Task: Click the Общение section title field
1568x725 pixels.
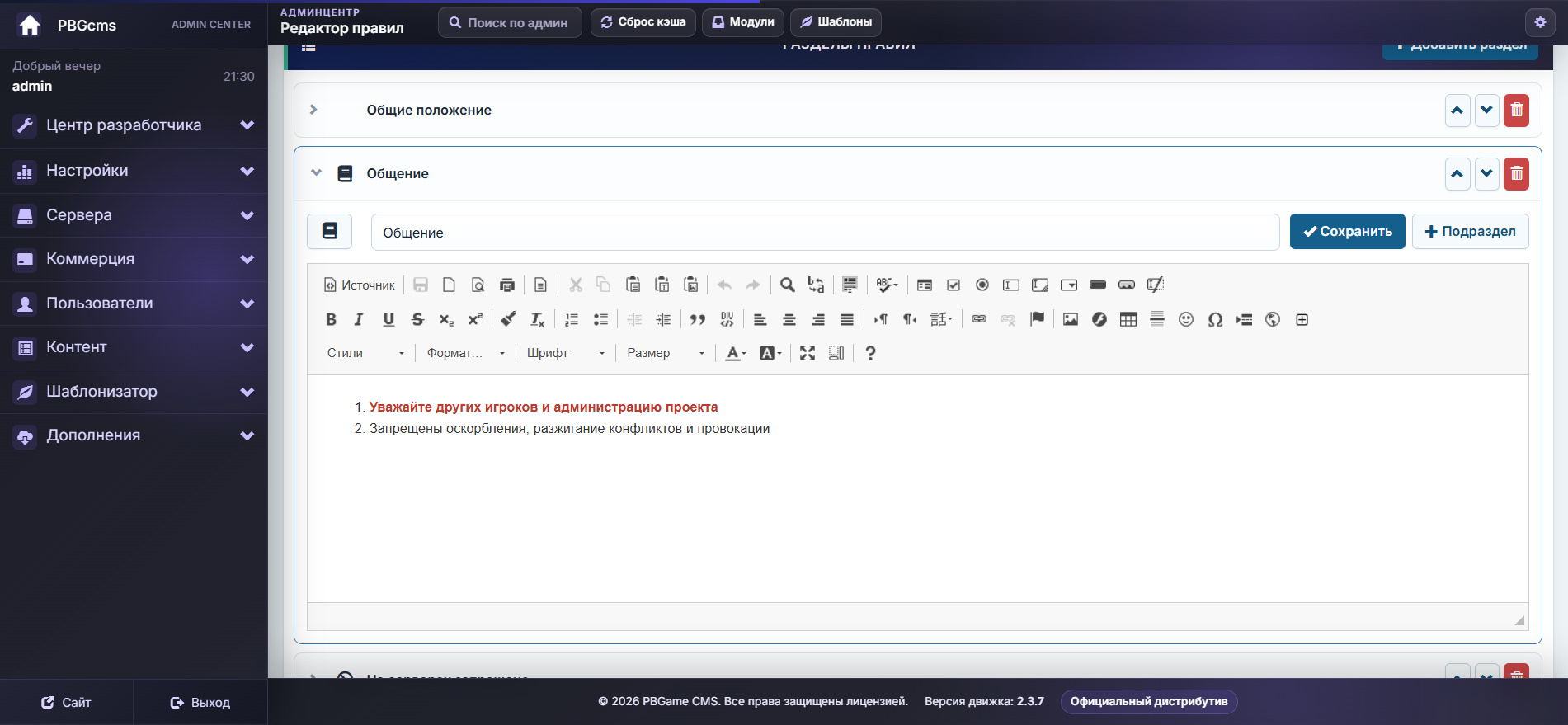Action: point(825,233)
